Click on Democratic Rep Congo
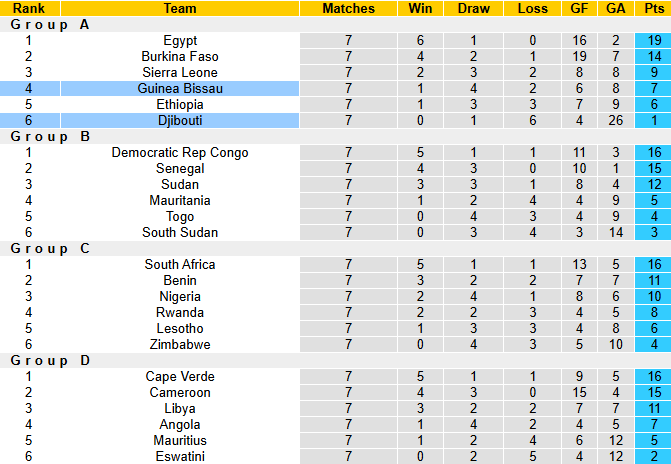The image size is (671, 464). tap(180, 153)
